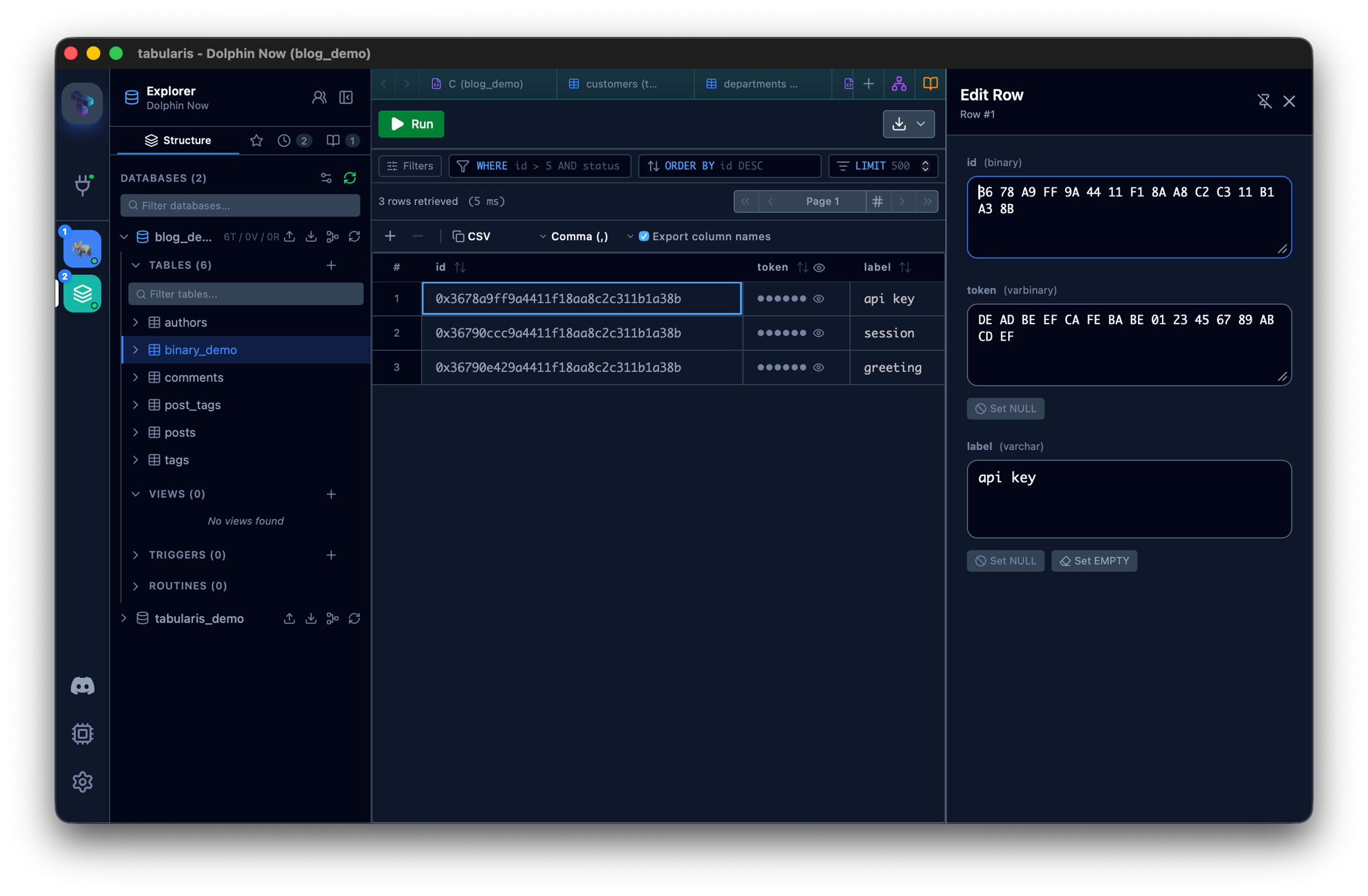Viewport: 1368px width, 896px height.
Task: Expand the comments table
Action: (x=135, y=378)
